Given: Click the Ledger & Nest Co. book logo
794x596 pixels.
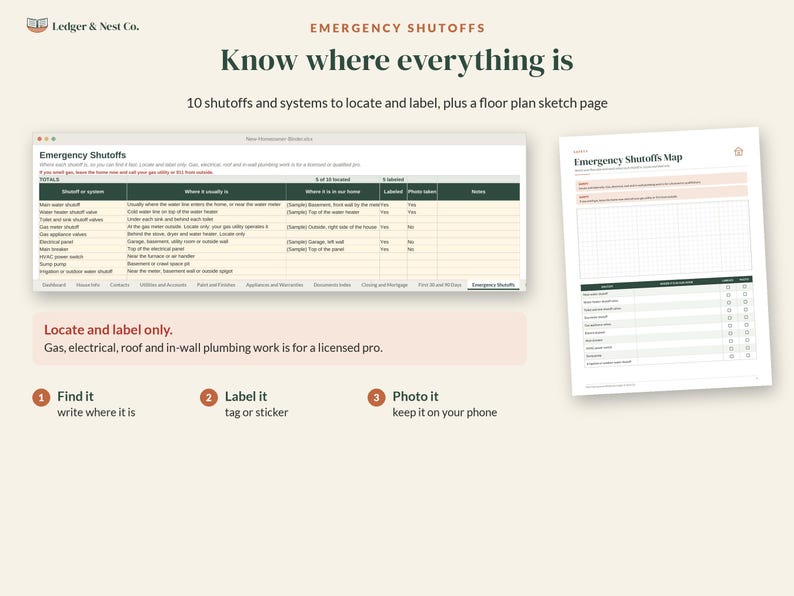Looking at the screenshot, I should pos(37,25).
